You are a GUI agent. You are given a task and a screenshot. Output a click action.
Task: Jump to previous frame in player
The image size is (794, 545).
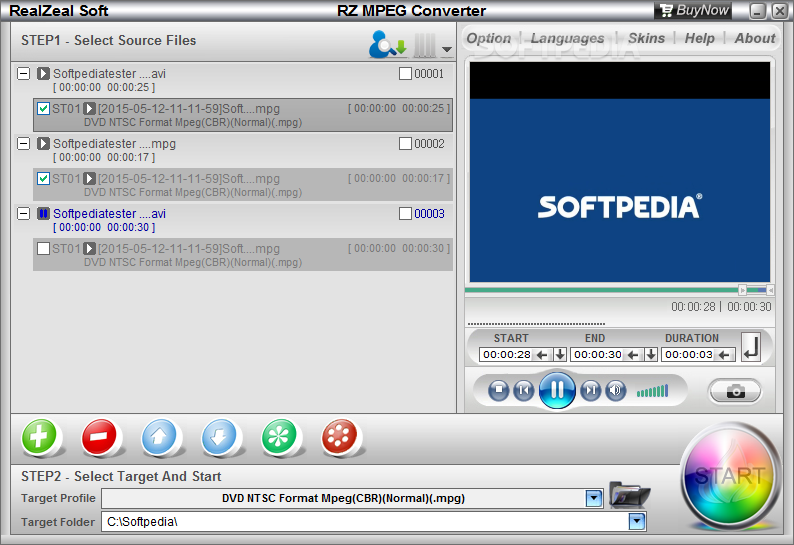pos(524,391)
